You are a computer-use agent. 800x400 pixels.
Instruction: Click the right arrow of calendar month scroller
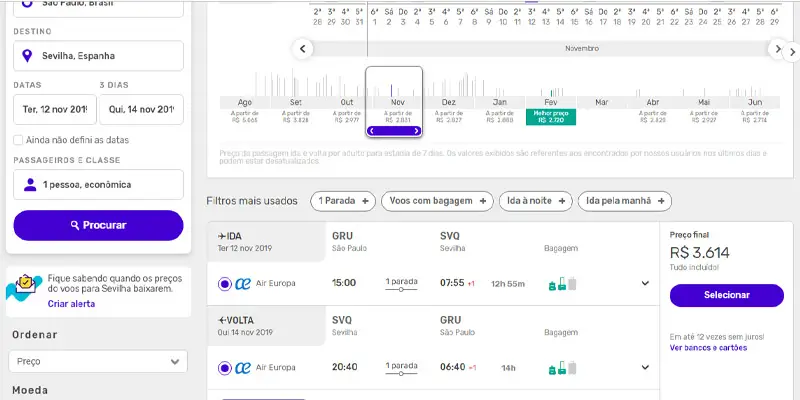click(777, 49)
